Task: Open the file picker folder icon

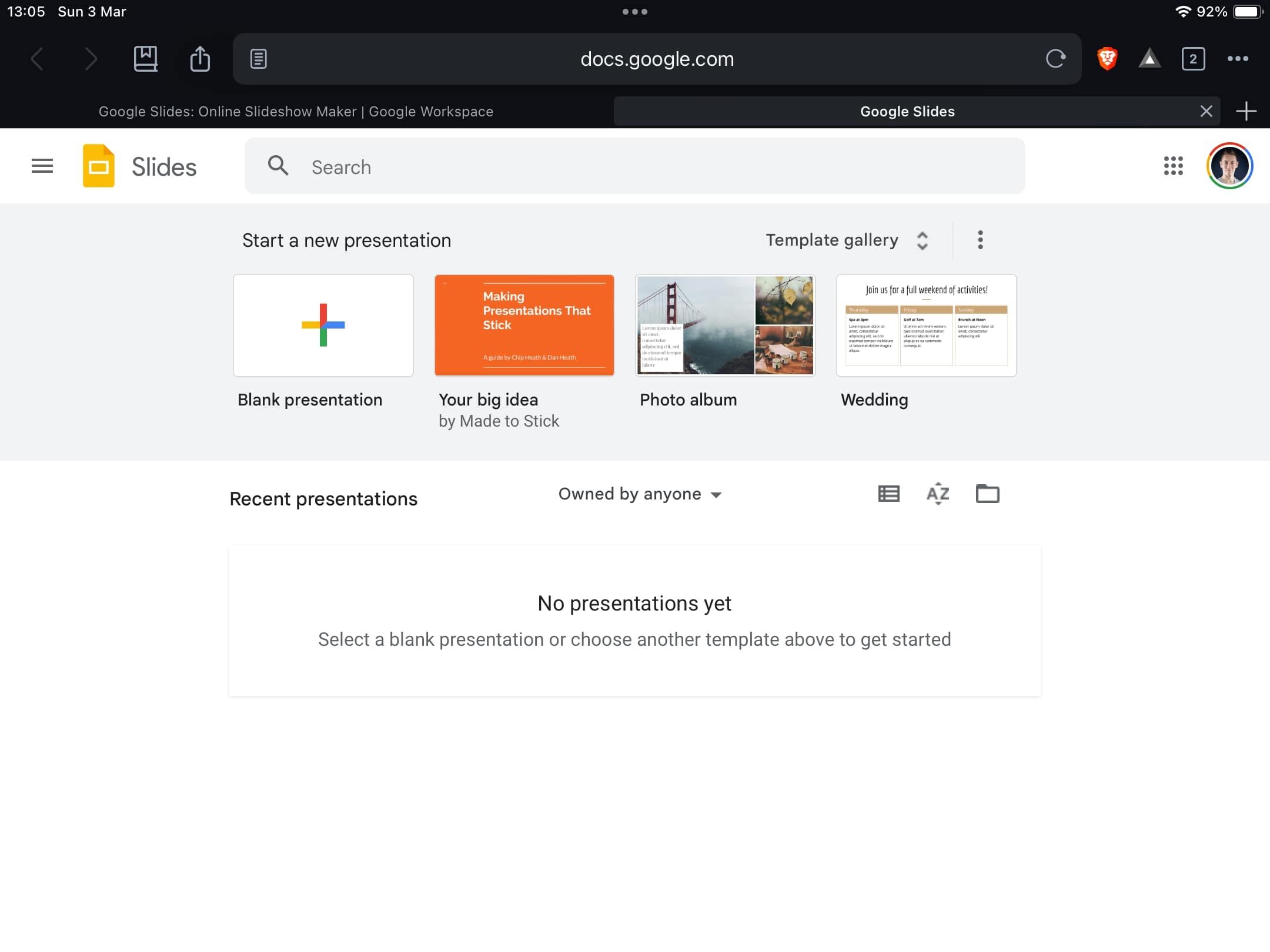Action: click(x=987, y=494)
